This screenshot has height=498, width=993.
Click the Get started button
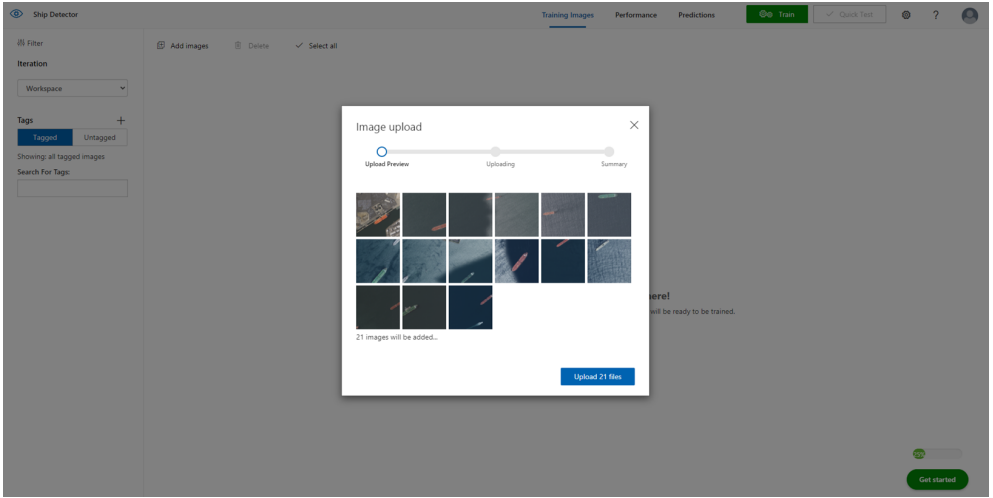937,480
